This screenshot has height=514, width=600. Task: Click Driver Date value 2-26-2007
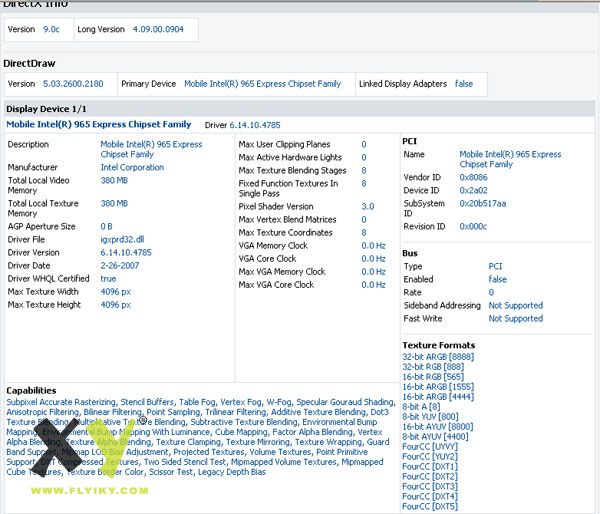coord(120,266)
